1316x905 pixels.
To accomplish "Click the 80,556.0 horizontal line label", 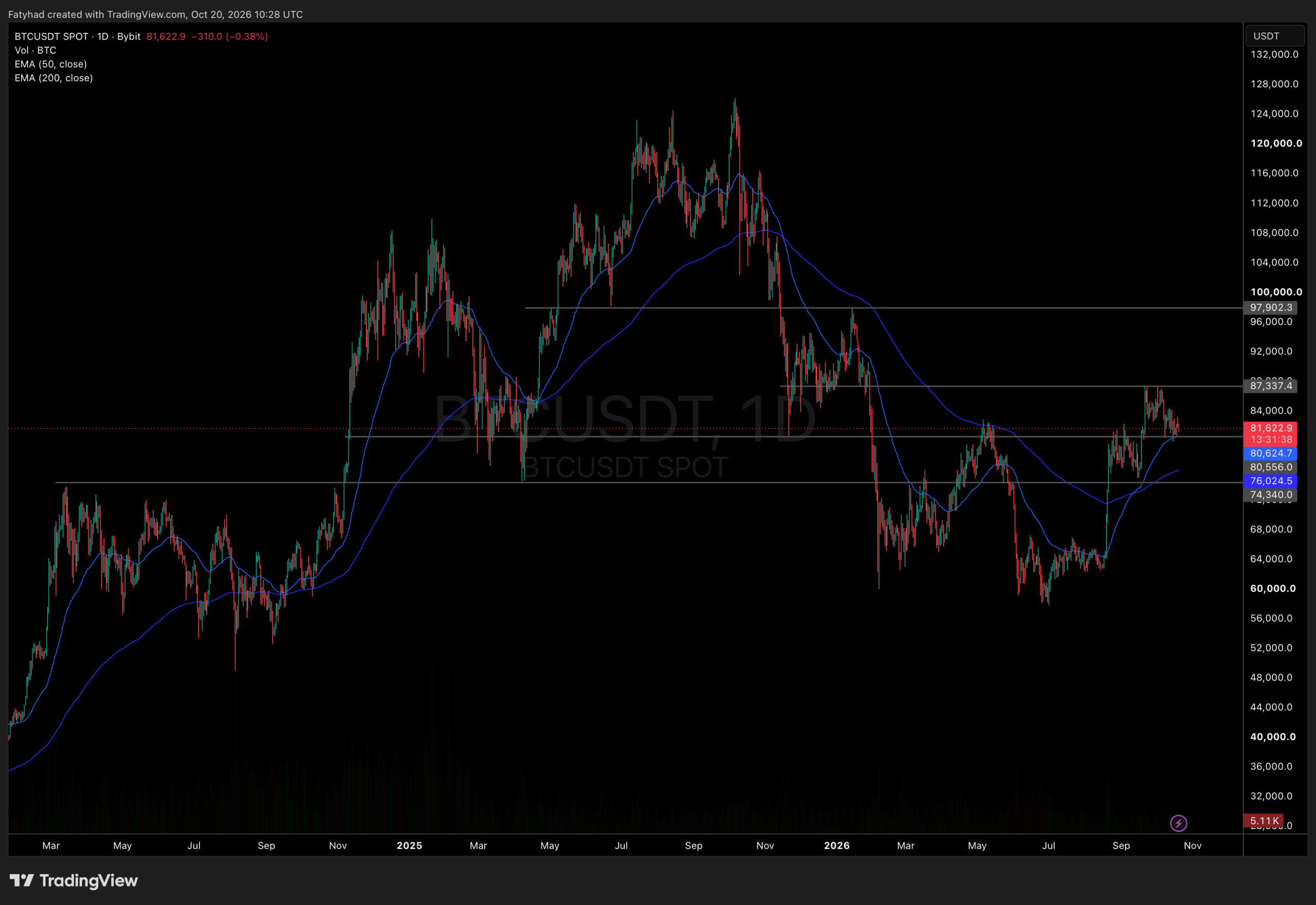I will [1271, 467].
